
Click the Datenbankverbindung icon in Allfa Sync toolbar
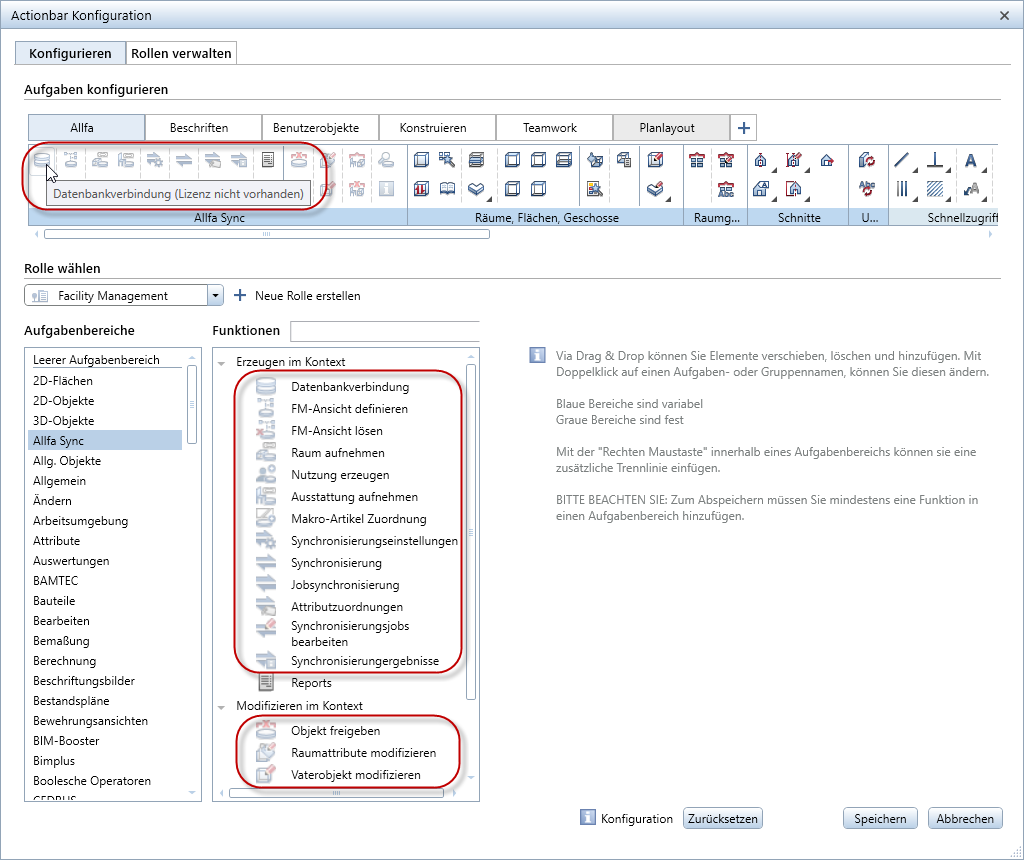pos(42,160)
